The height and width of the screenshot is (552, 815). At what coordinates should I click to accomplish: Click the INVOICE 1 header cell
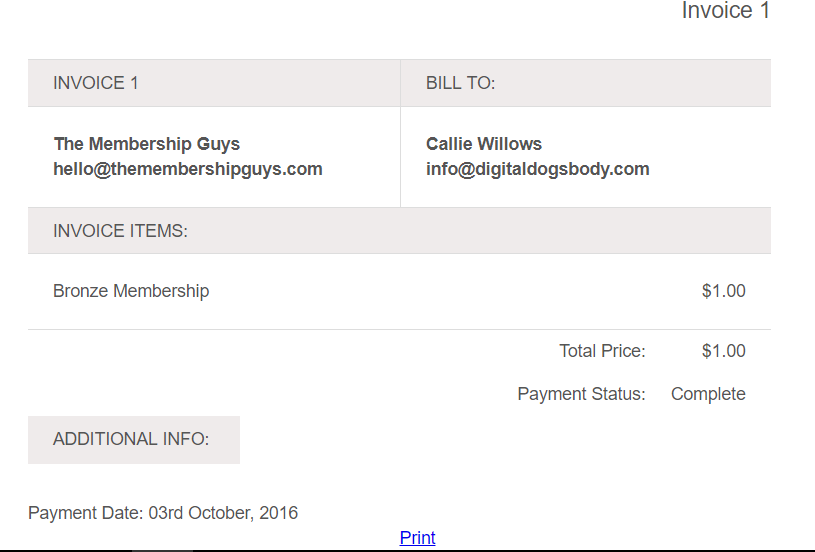tap(214, 83)
